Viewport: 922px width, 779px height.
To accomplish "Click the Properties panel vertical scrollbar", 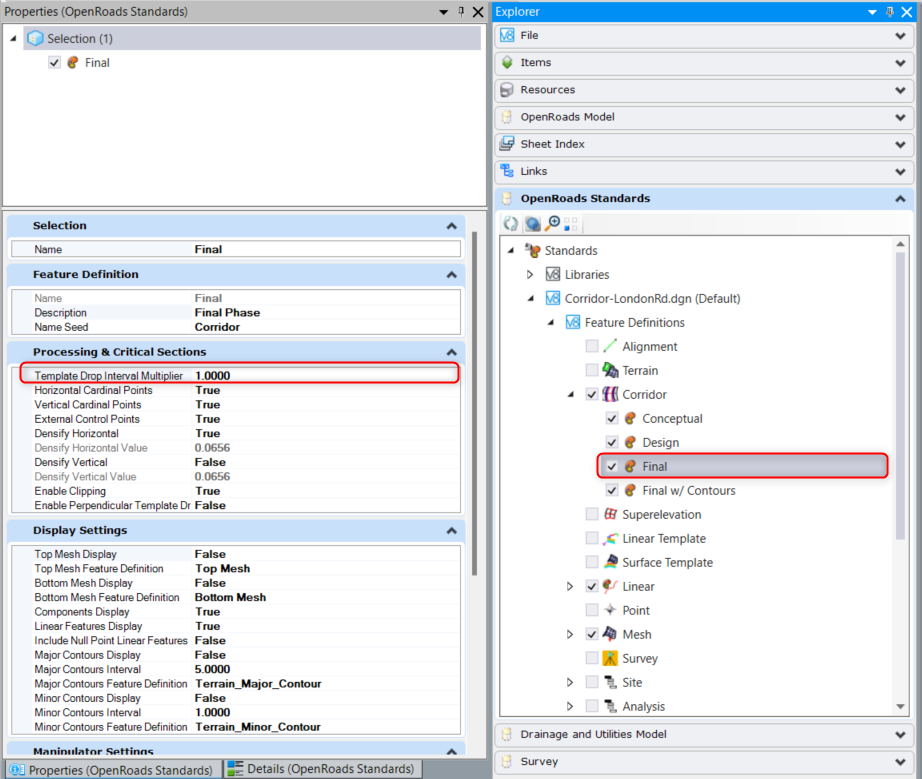I will coord(475,404).
